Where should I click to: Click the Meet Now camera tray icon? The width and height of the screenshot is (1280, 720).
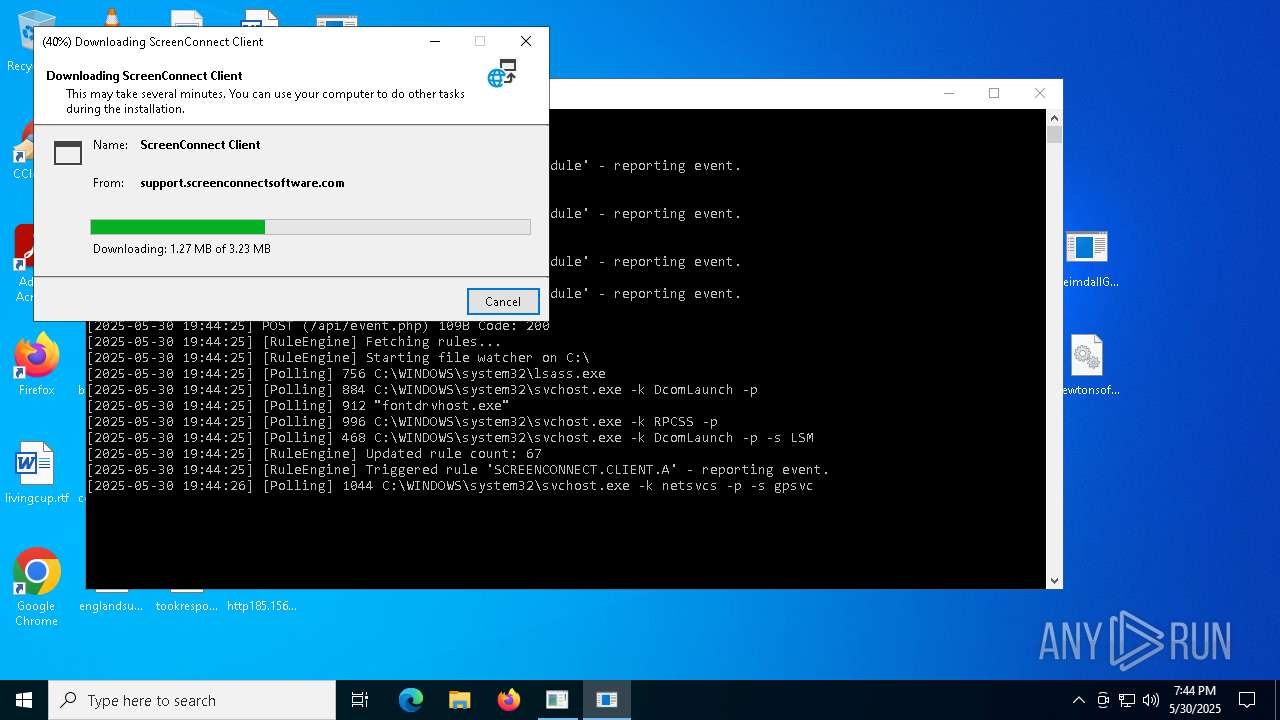(x=1103, y=700)
